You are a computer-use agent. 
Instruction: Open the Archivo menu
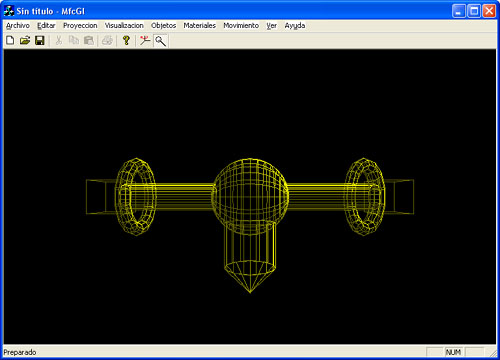pos(18,26)
